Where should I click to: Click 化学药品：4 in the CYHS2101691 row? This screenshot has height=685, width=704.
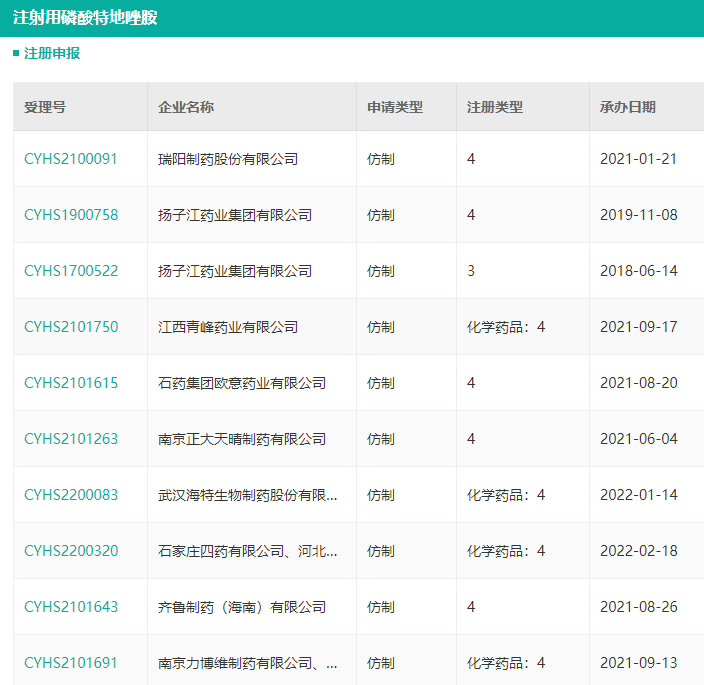(x=506, y=663)
